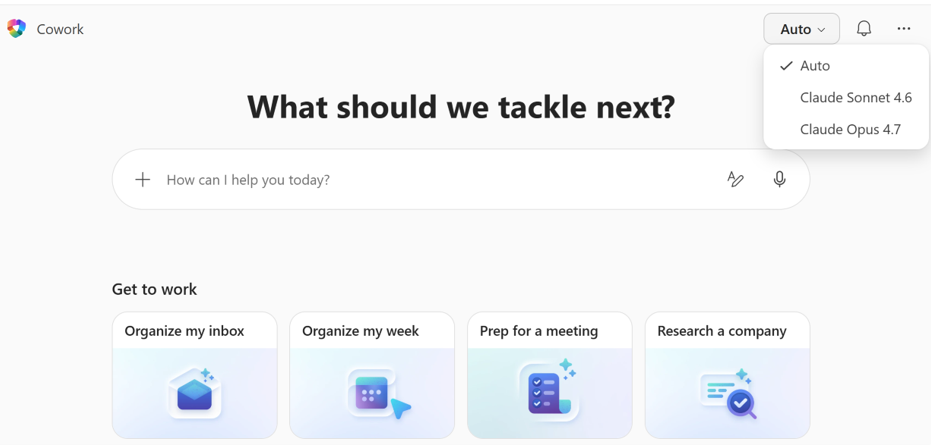Open the Organize my week card
This screenshot has width=931, height=445.
tap(372, 375)
